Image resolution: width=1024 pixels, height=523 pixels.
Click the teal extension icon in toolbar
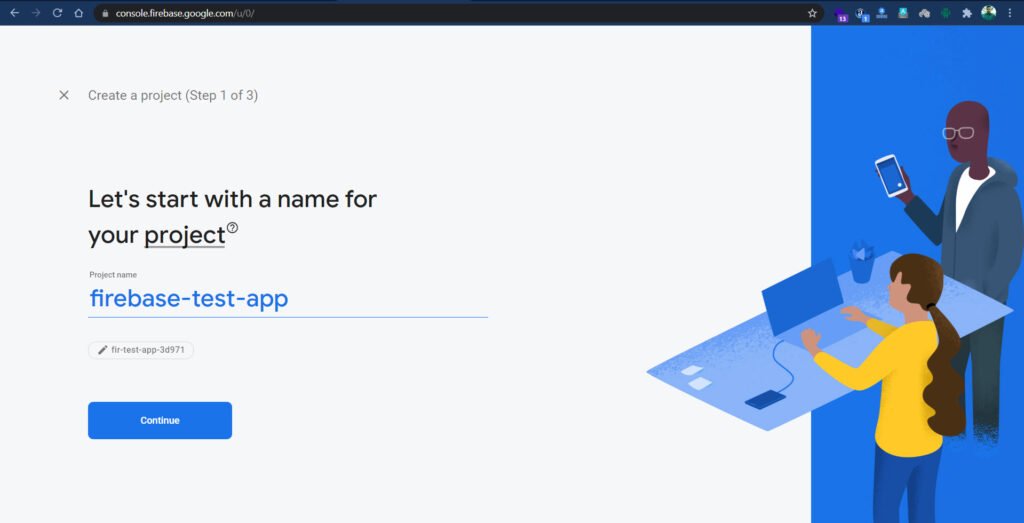pos(903,13)
